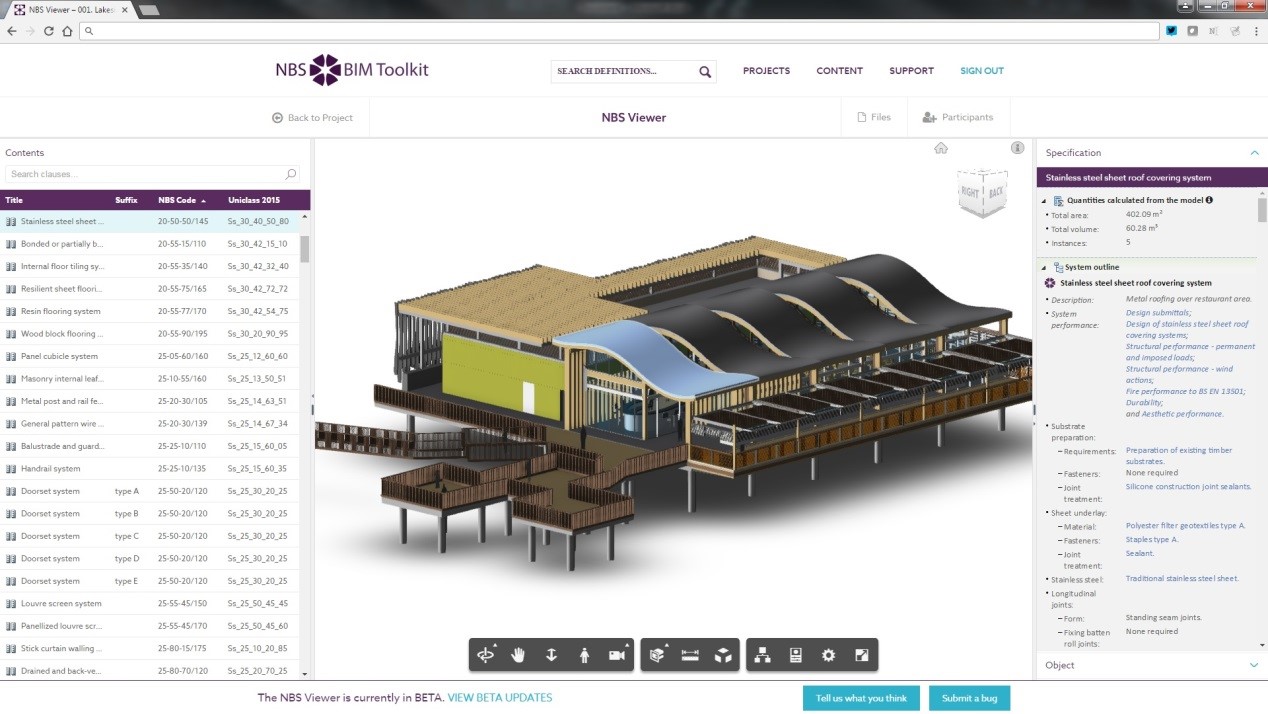Toggle fullscreen viewer mode
The image size is (1268, 714).
click(862, 654)
